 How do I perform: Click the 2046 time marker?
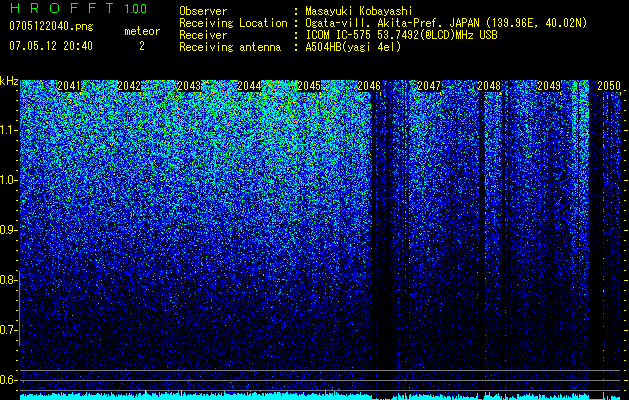(x=369, y=86)
